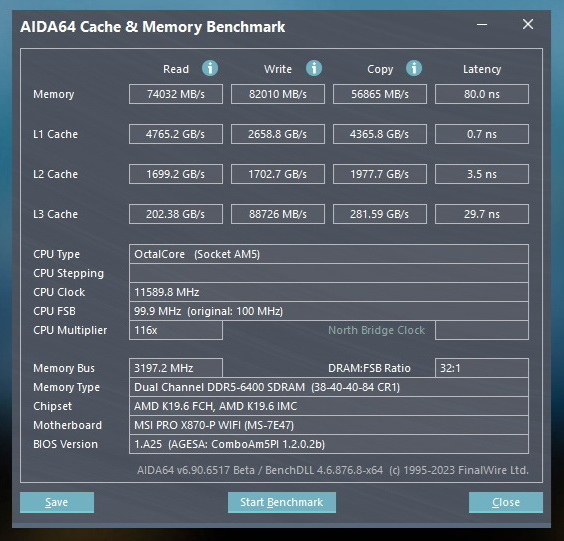
Task: Click the DRAM:FSB Ratio label
Action: 369,368
